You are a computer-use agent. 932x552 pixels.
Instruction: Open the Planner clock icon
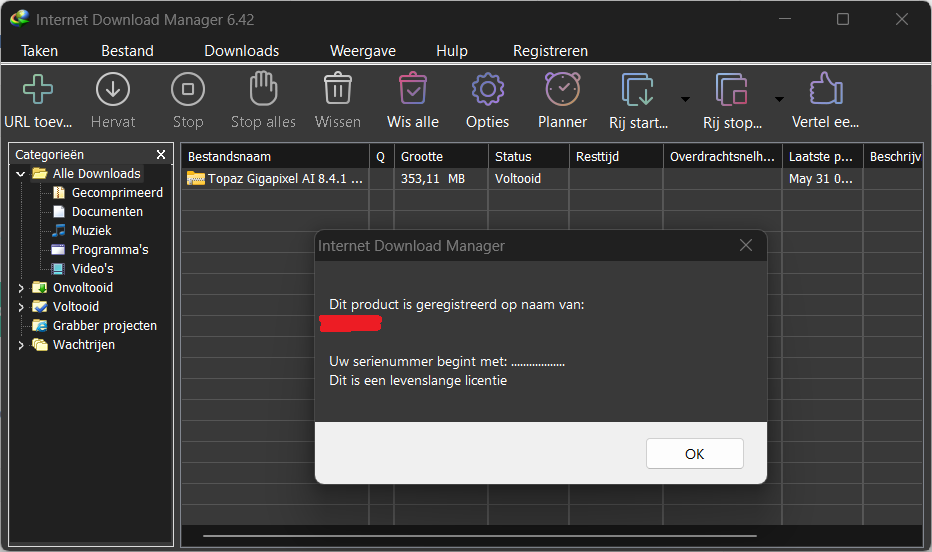tap(563, 89)
